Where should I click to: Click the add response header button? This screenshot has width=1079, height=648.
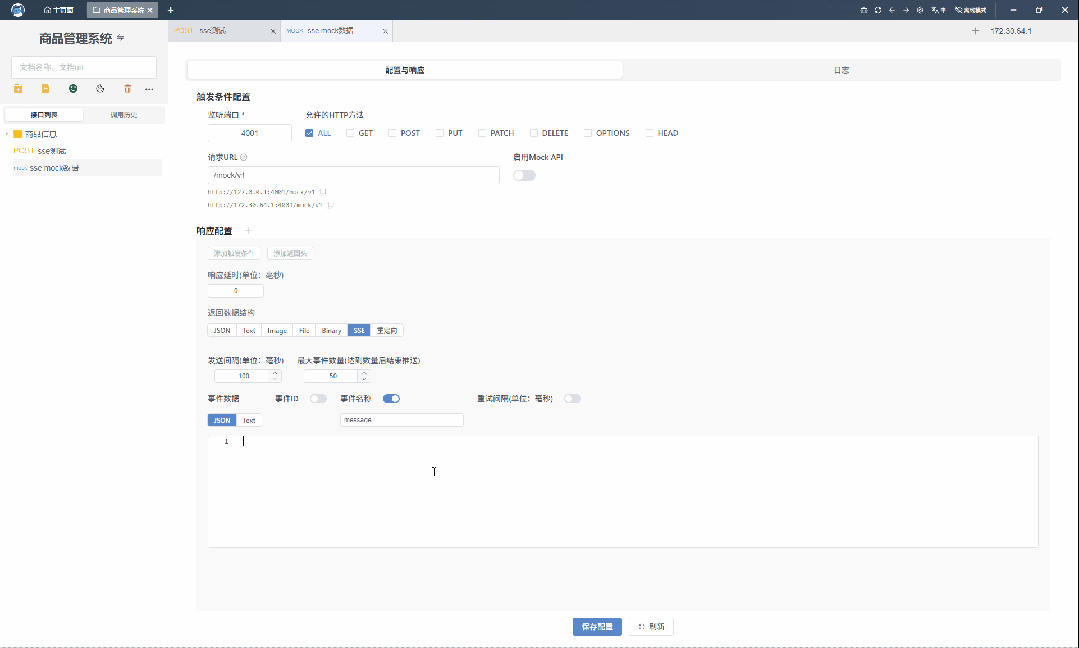click(x=290, y=253)
